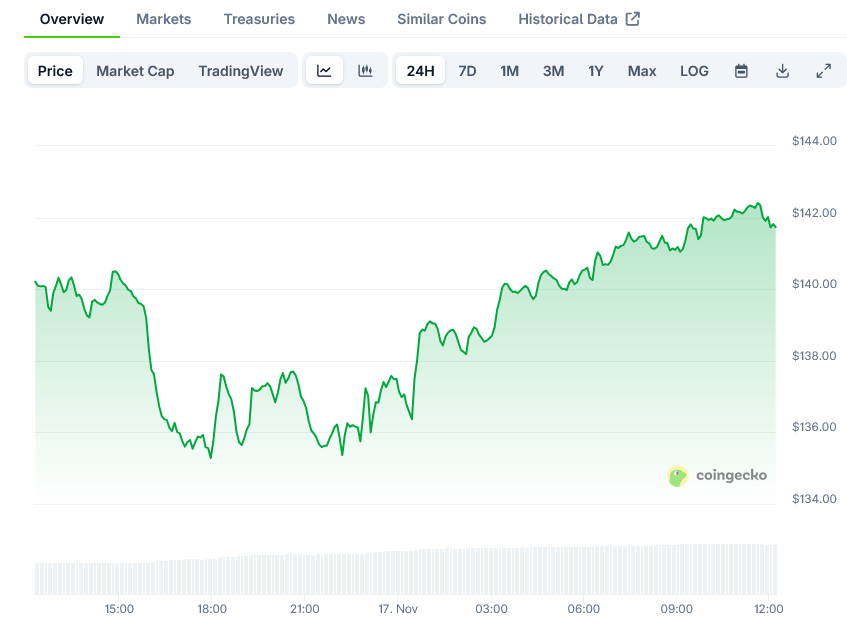
Task: Open the Treasuries tab
Action: point(259,18)
